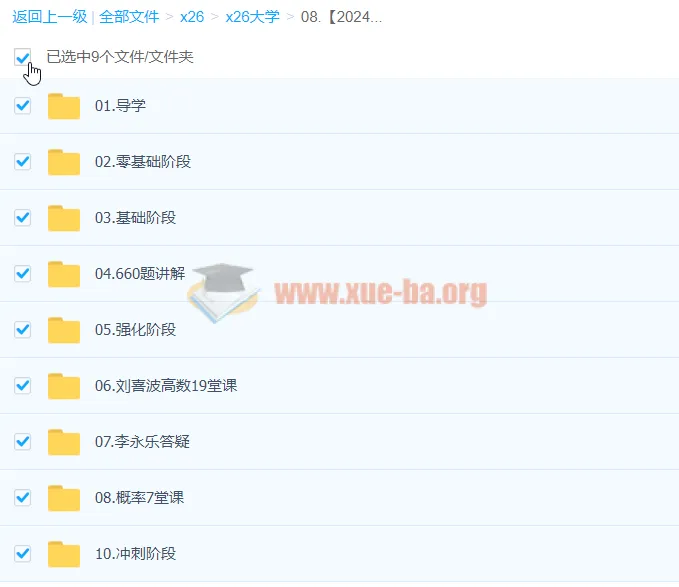Toggle checkbox beside 04.660题讲解
The width and height of the screenshot is (679, 587).
[x=23, y=273]
